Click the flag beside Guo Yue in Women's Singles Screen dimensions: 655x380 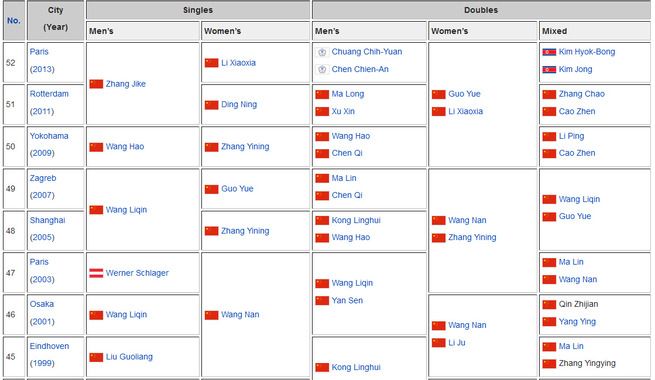coord(211,189)
